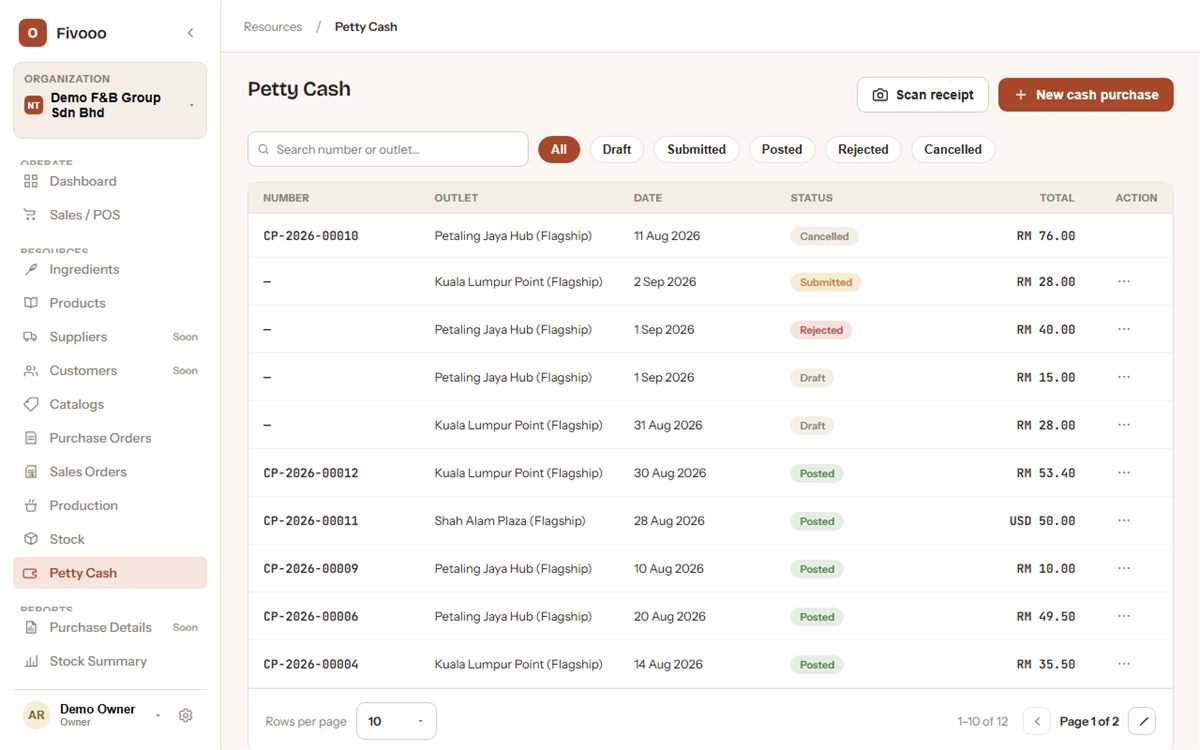Click the Fivooo logo icon
Viewport: 1200px width, 750px height.
(x=33, y=33)
